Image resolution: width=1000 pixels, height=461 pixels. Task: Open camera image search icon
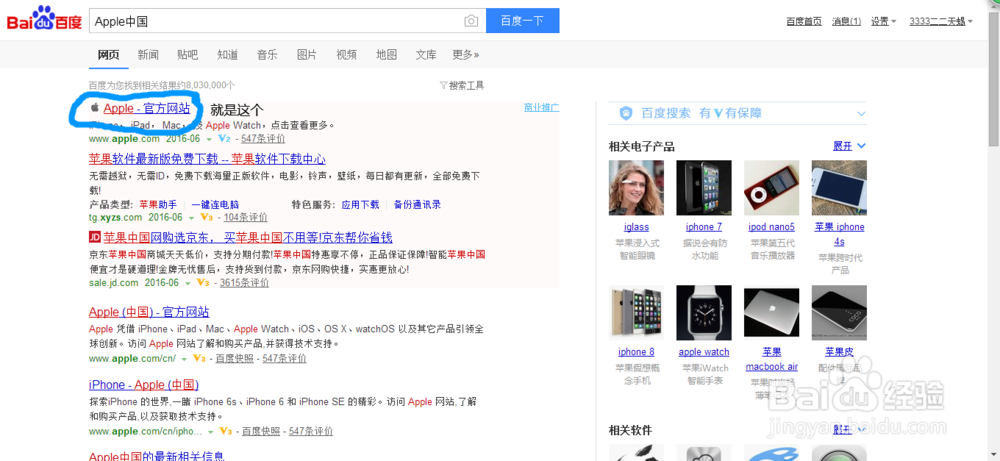point(471,21)
